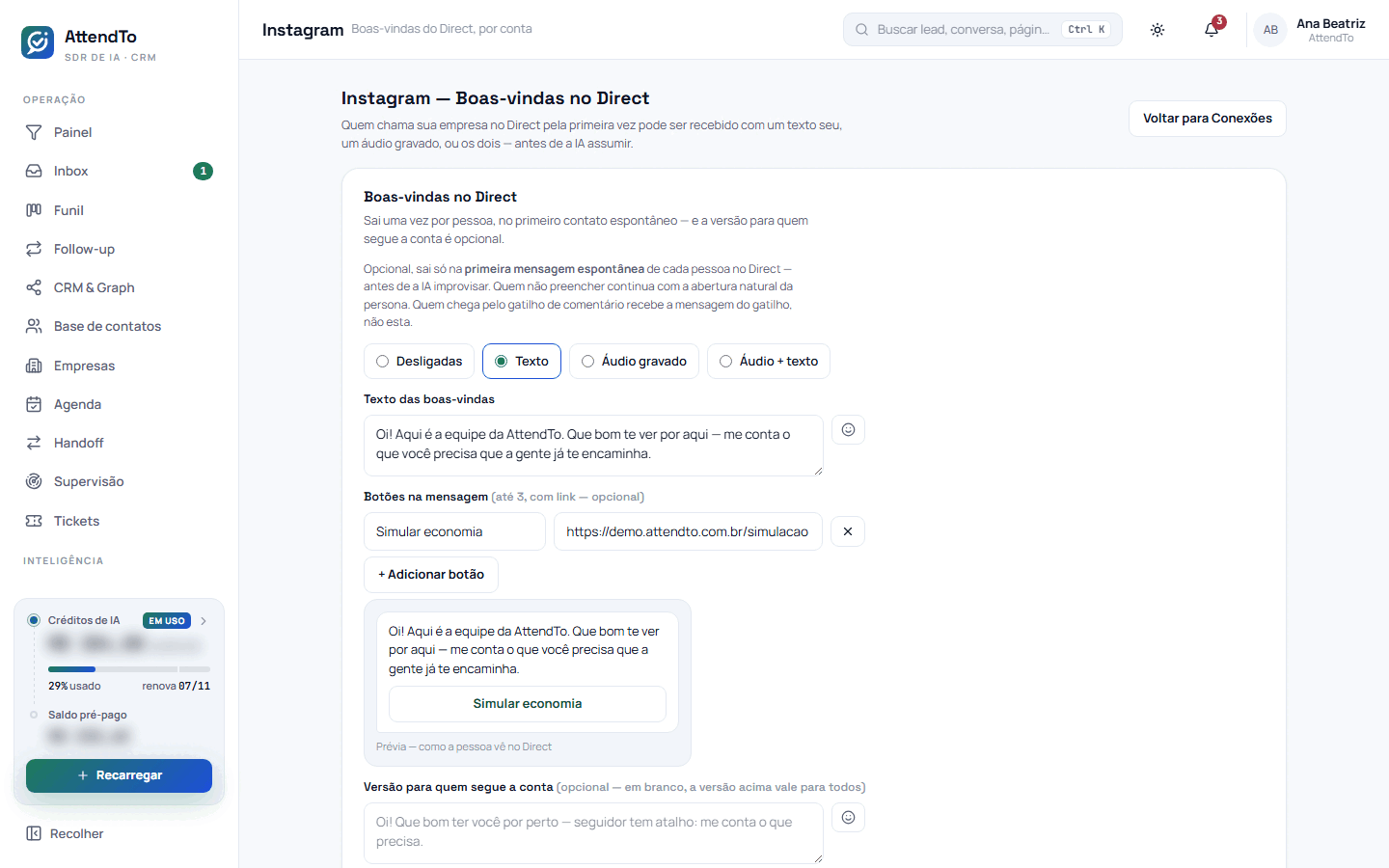Toggle light/dark theme sun icon
This screenshot has width=1389, height=868.
[1157, 30]
